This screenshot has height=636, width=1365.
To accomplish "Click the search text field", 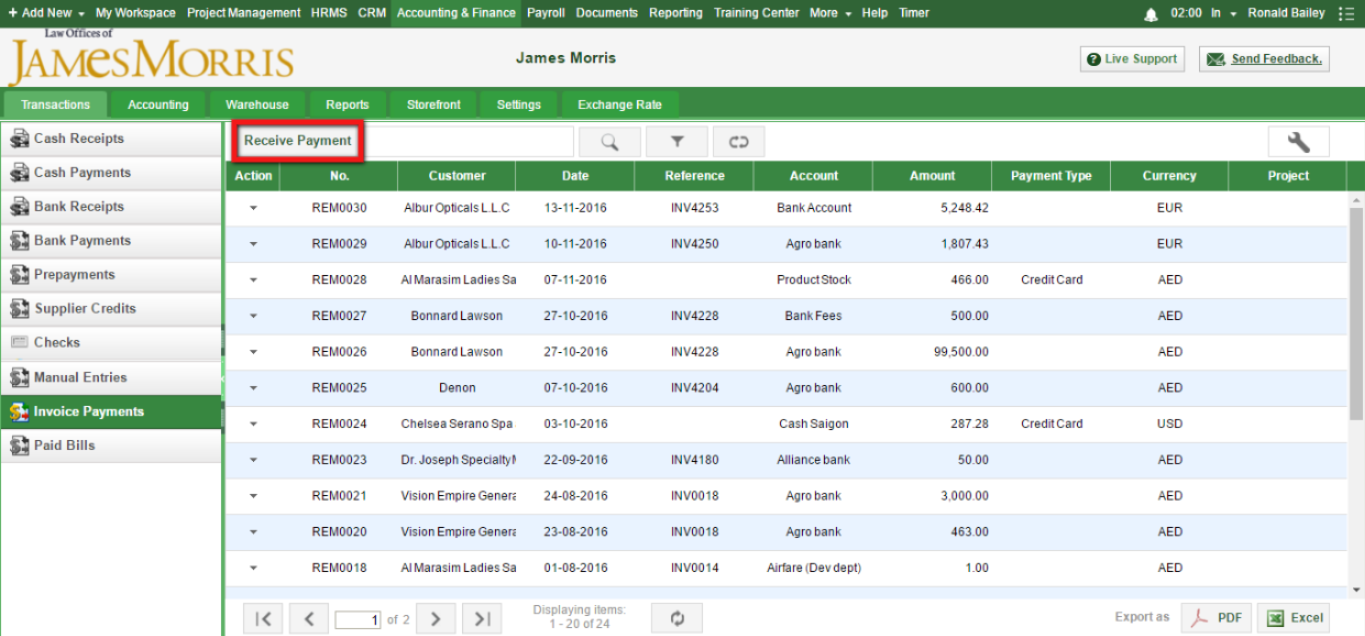I will [468, 142].
